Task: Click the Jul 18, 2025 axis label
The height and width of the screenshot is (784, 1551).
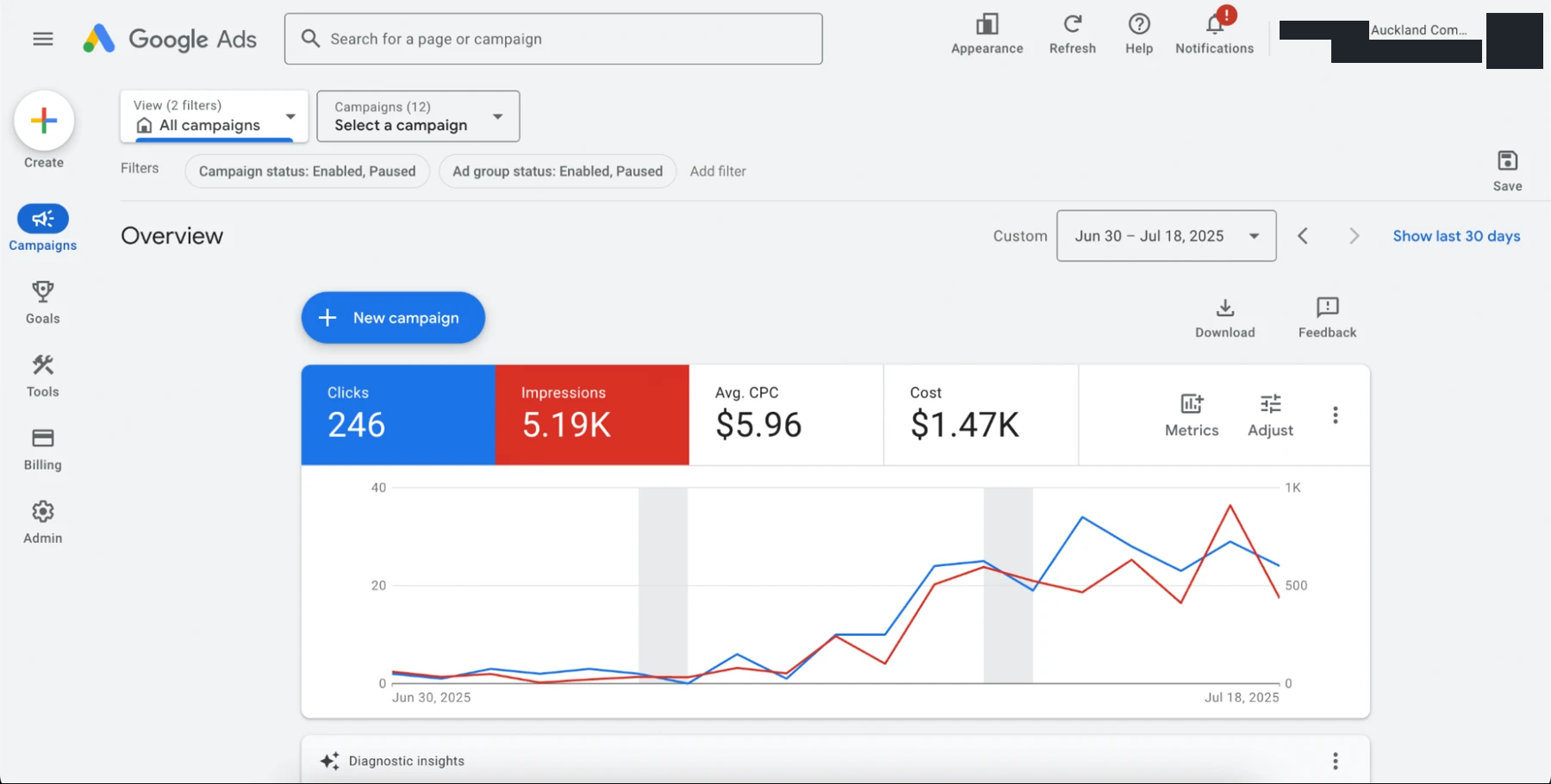Action: click(x=1241, y=698)
